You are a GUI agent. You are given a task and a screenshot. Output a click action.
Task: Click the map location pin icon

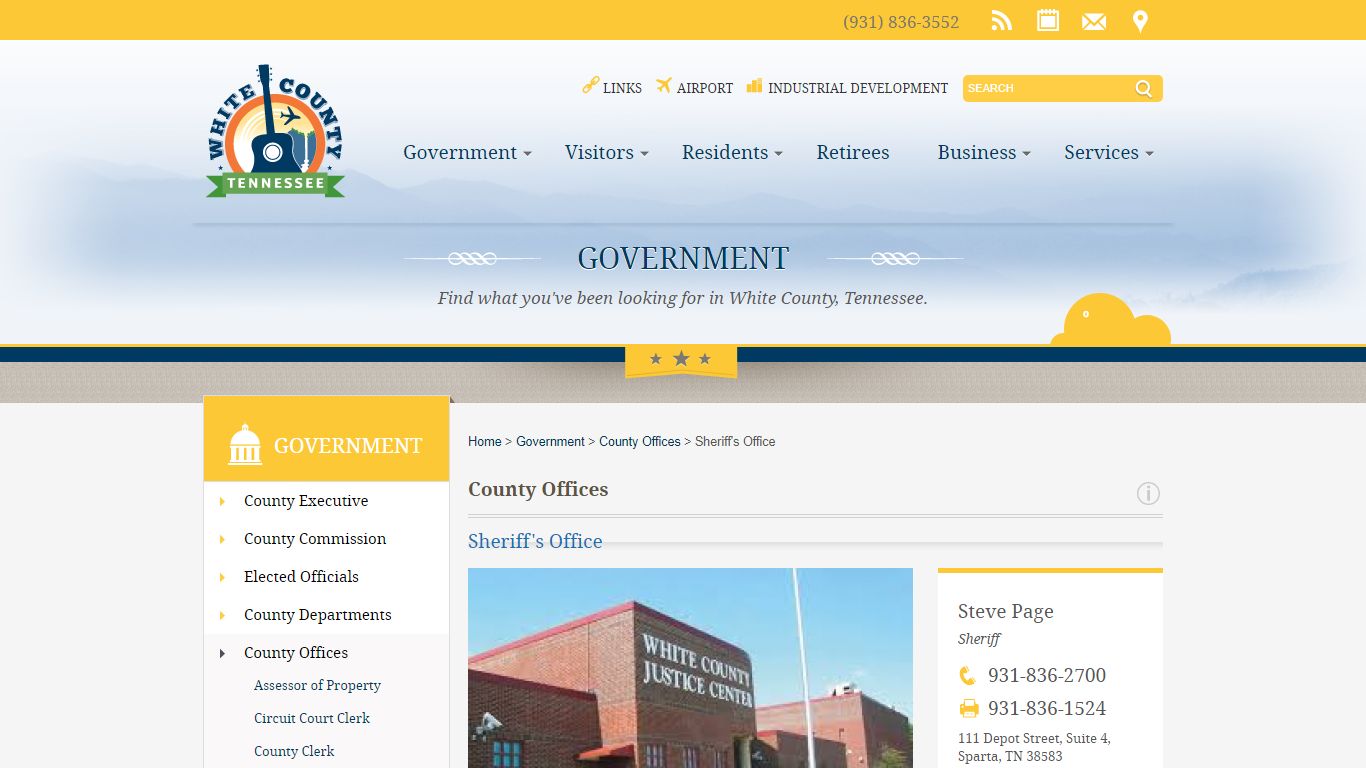coord(1140,21)
